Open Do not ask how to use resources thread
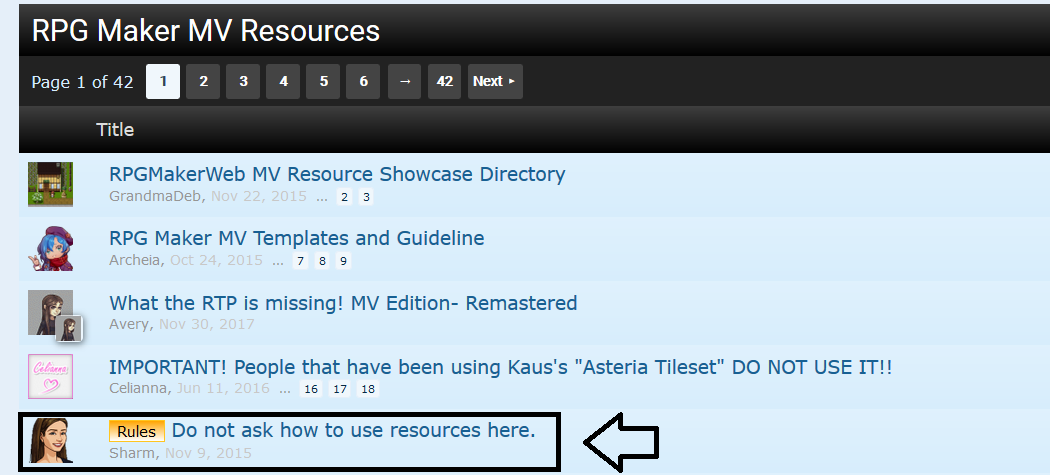The width and height of the screenshot is (1052, 475). click(x=354, y=431)
